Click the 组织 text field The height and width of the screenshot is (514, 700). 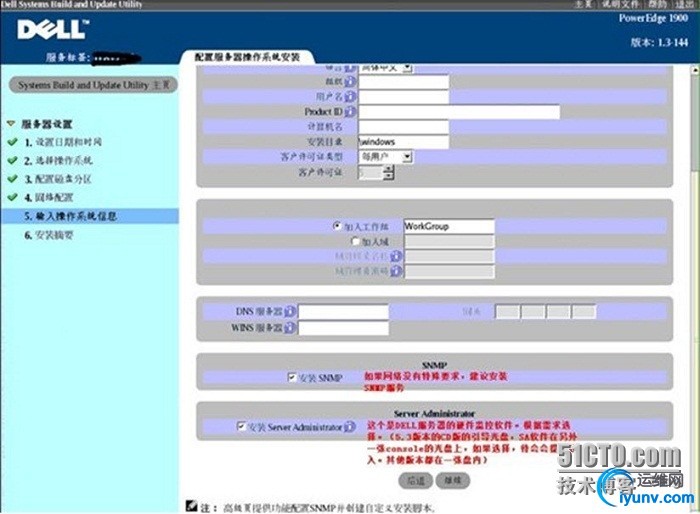pos(404,82)
